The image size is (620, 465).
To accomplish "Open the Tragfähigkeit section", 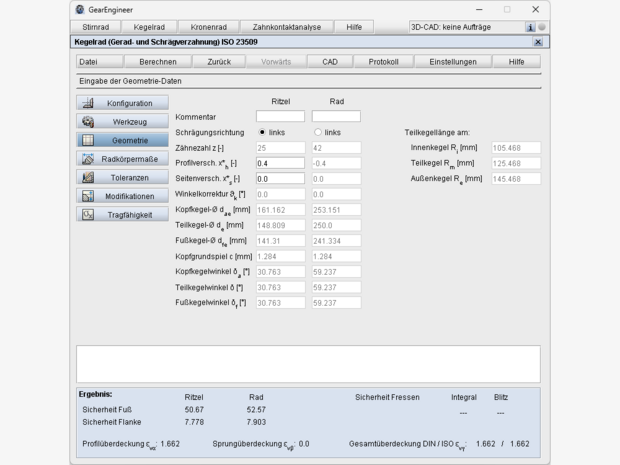I will pyautogui.click(x=121, y=215).
